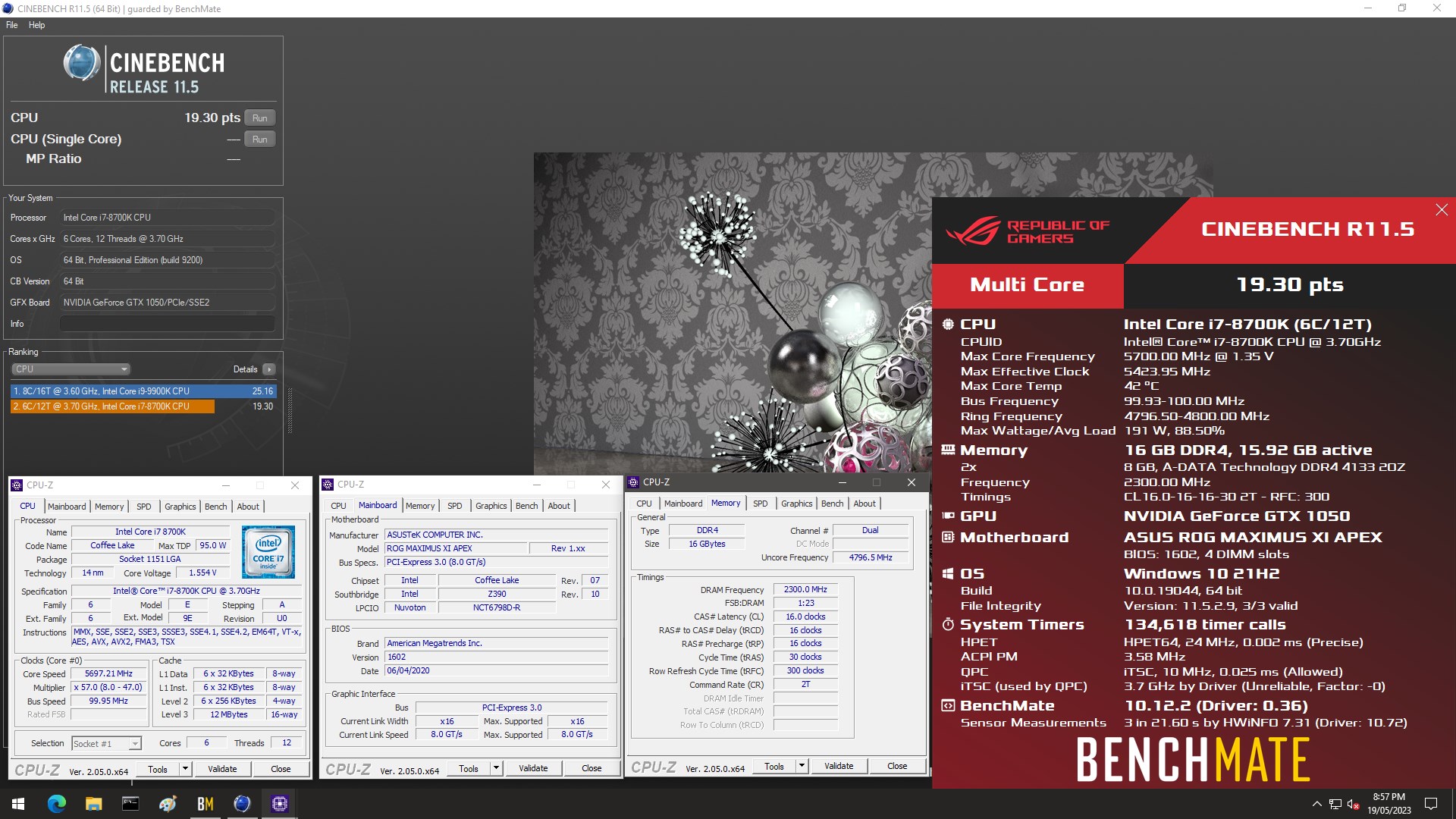Run the CPU multi-core benchmark

(260, 118)
